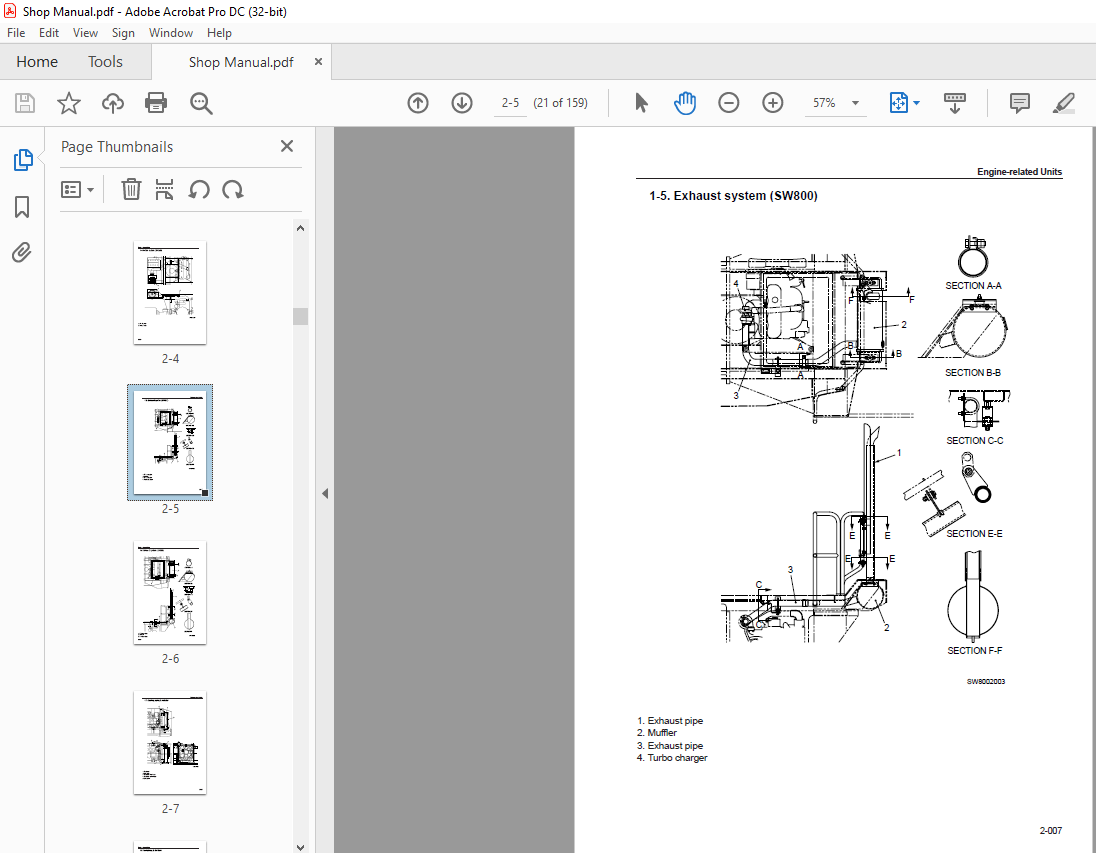Image resolution: width=1096 pixels, height=853 pixels.
Task: Select page thumbnail 2-7
Action: 170,743
